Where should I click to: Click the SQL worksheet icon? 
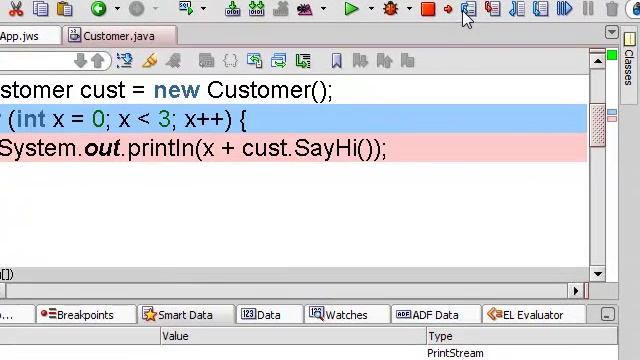tap(186, 9)
